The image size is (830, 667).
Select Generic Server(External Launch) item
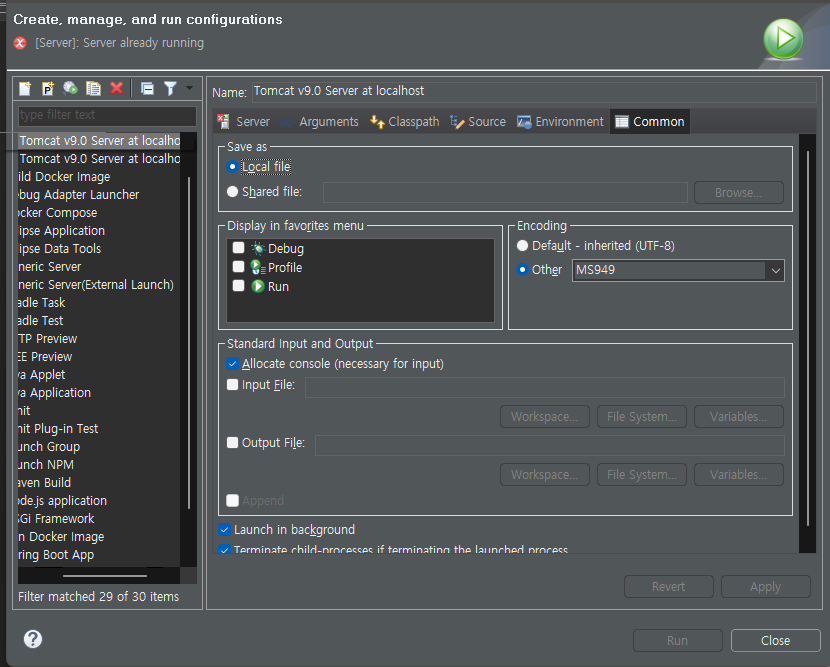click(96, 285)
